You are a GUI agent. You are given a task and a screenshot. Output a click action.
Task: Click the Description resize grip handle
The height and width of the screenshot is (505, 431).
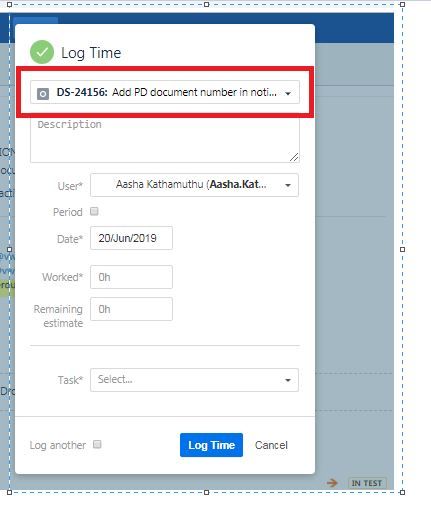294,157
